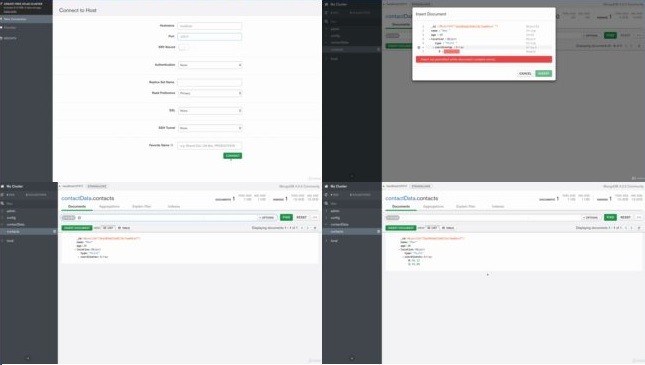
Task: Open the Create Free Atlas Cluster banner
Action: (x=26, y=7)
